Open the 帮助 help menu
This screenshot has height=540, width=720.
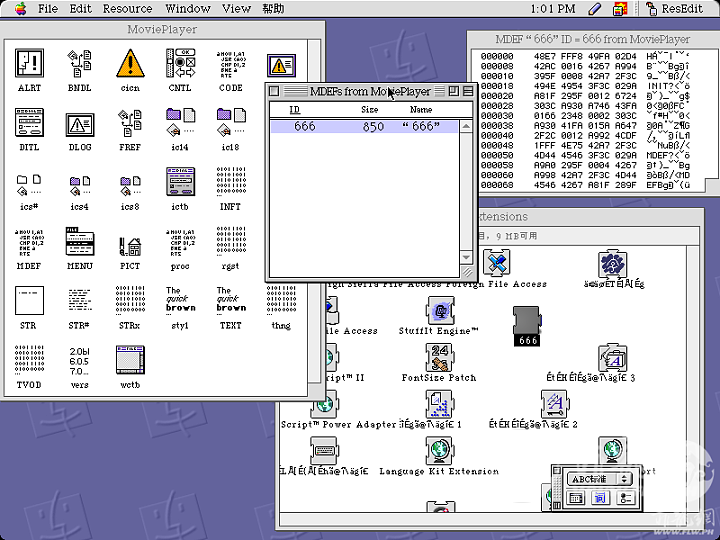tap(273, 9)
